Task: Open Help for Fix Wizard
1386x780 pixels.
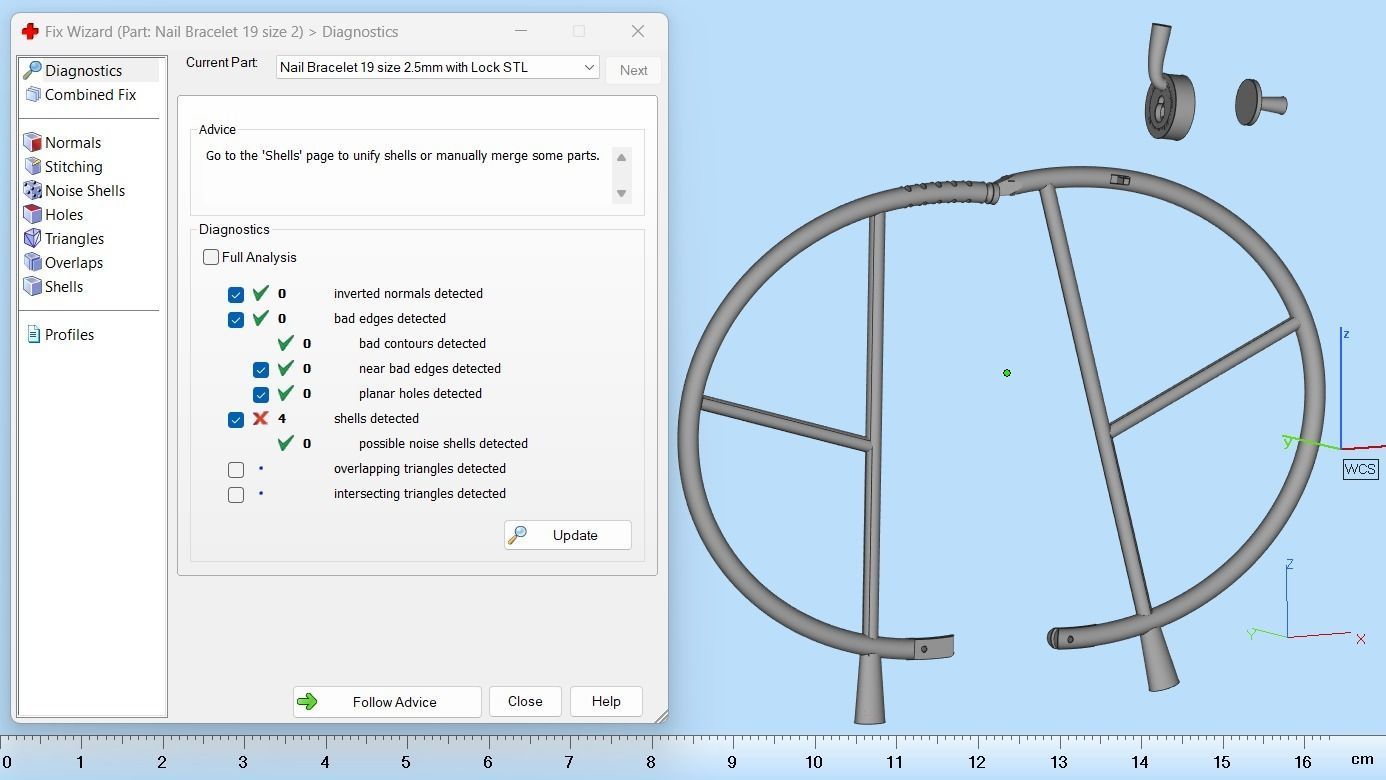Action: point(606,701)
